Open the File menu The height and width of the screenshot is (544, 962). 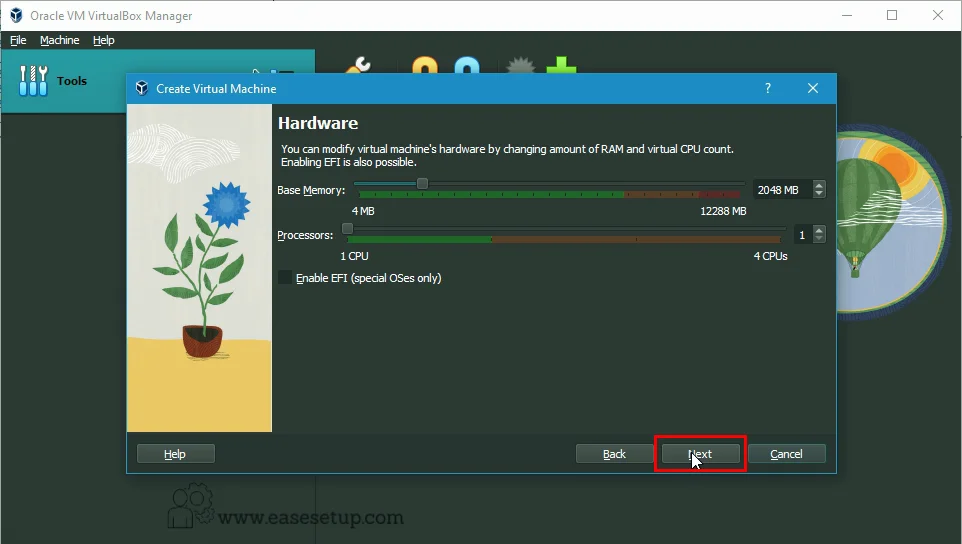click(x=18, y=40)
